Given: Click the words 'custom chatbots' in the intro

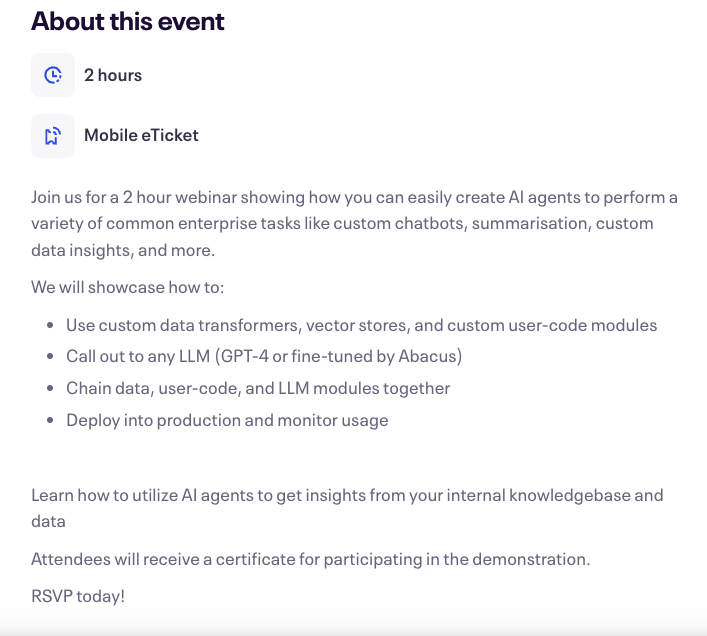Looking at the screenshot, I should (400, 224).
